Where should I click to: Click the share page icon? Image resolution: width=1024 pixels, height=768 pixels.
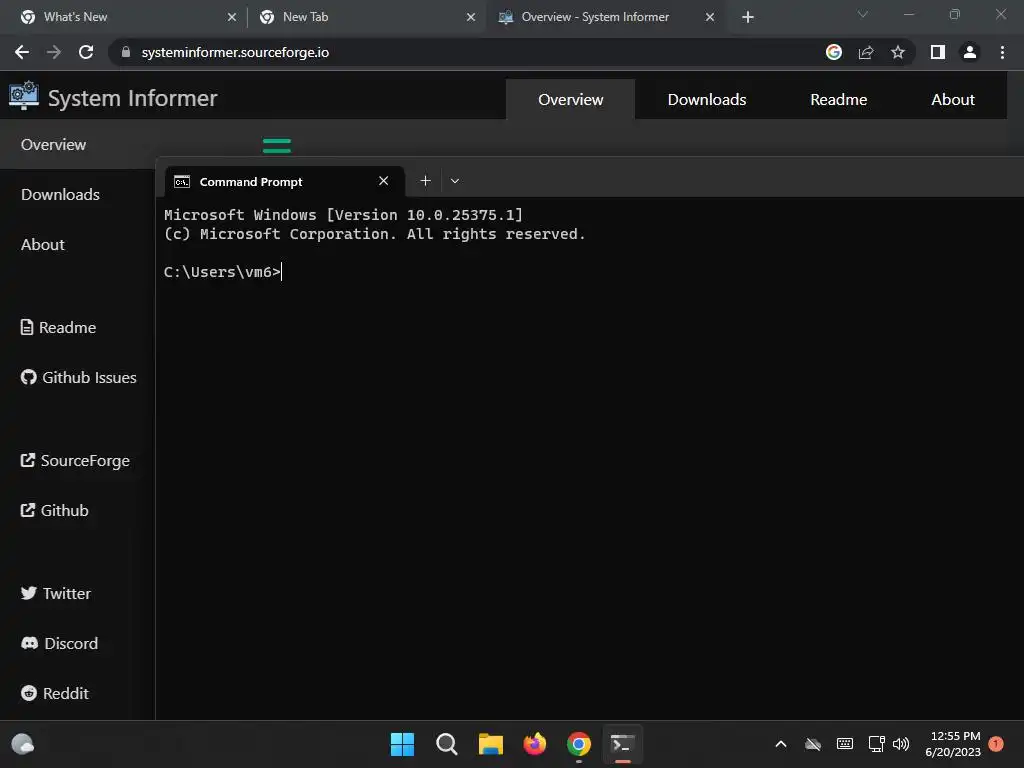point(866,52)
